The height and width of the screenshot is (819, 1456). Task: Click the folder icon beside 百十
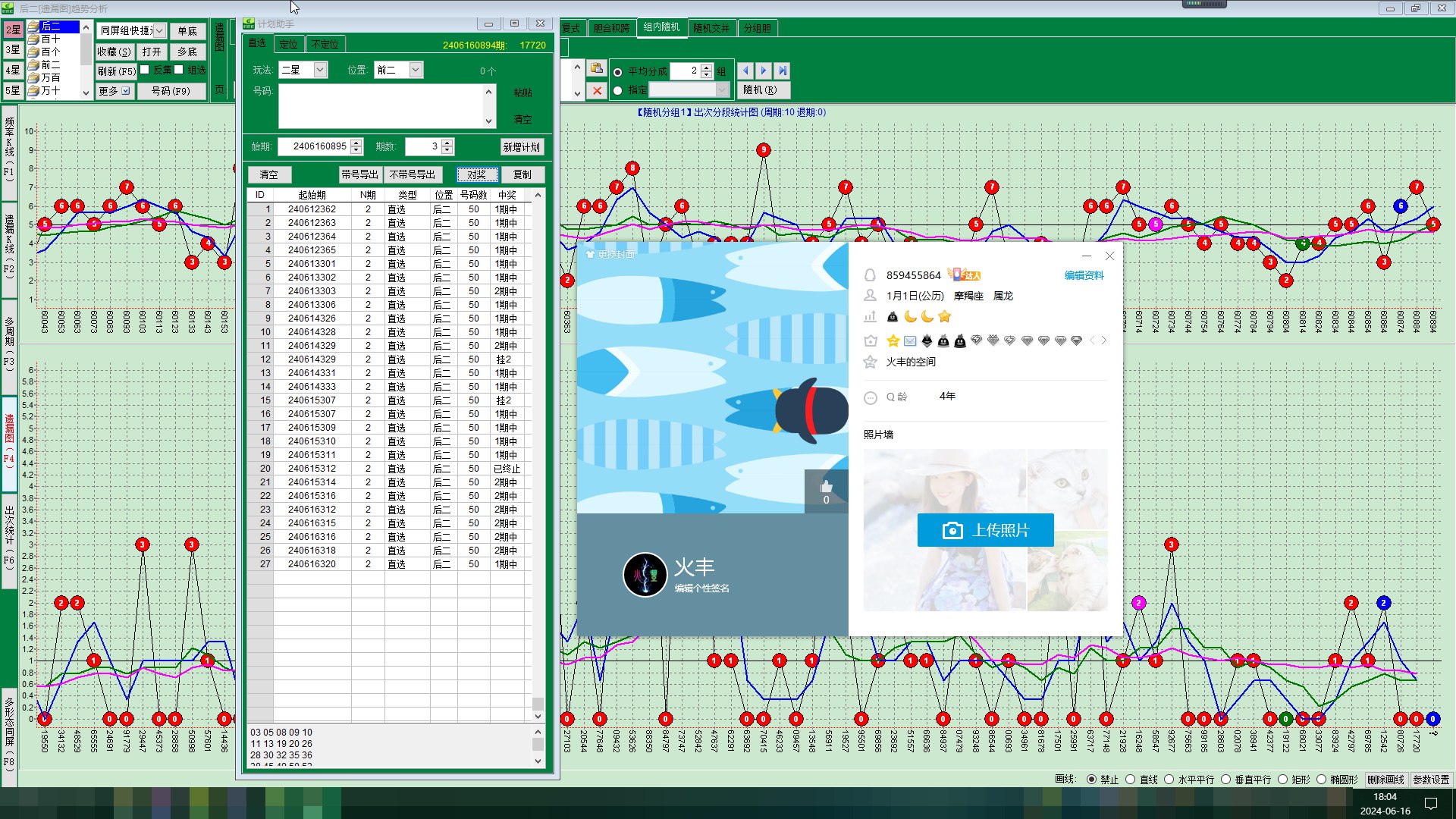pos(33,39)
